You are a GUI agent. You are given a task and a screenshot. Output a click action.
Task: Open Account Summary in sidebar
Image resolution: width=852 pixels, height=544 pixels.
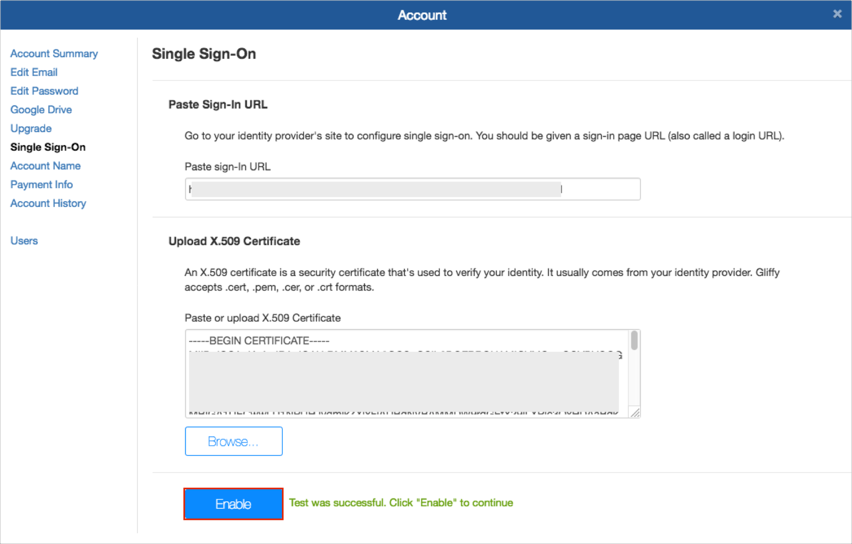(x=54, y=54)
